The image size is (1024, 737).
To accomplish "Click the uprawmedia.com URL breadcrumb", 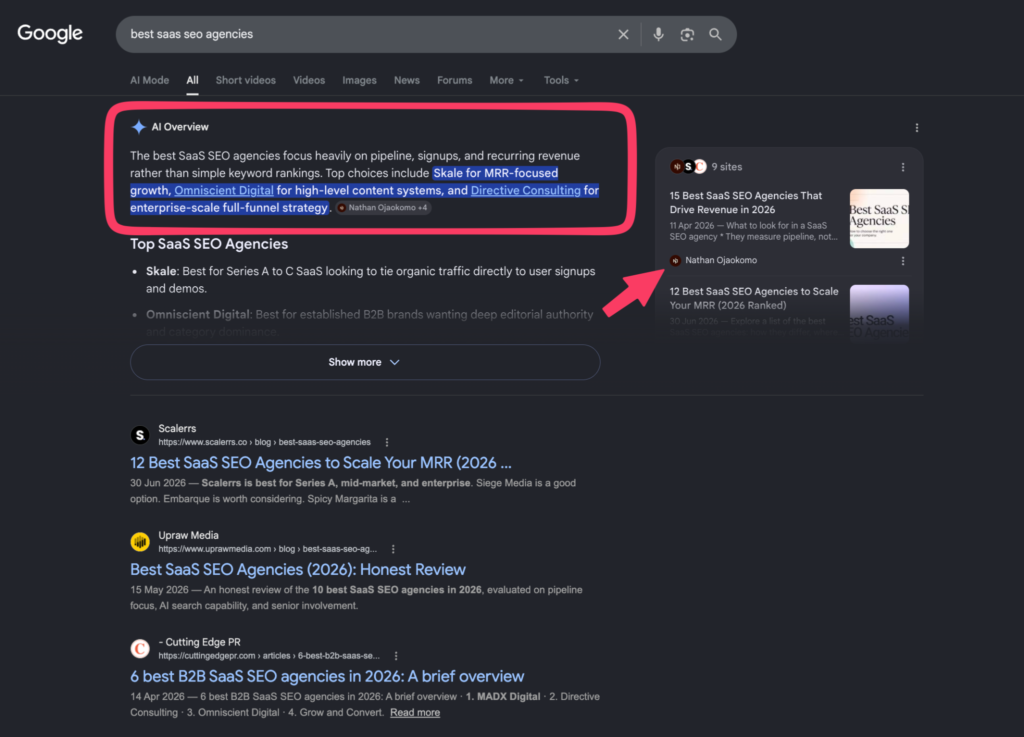I will pos(268,550).
